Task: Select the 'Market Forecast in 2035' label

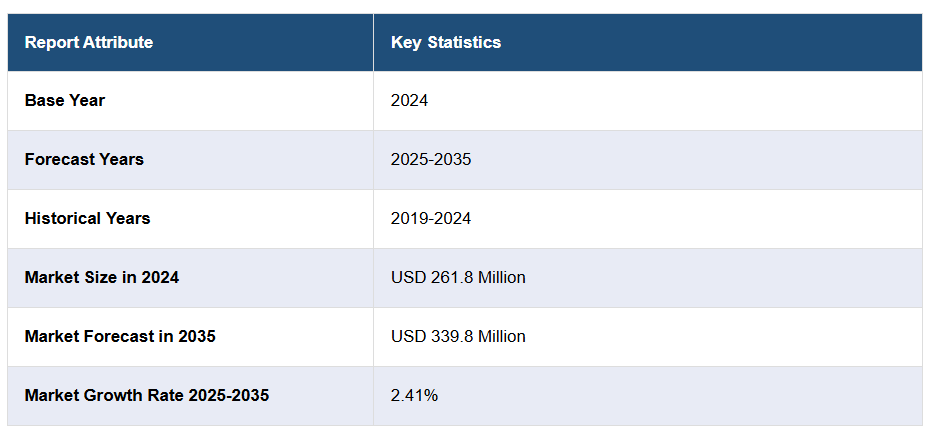Action: (x=120, y=336)
